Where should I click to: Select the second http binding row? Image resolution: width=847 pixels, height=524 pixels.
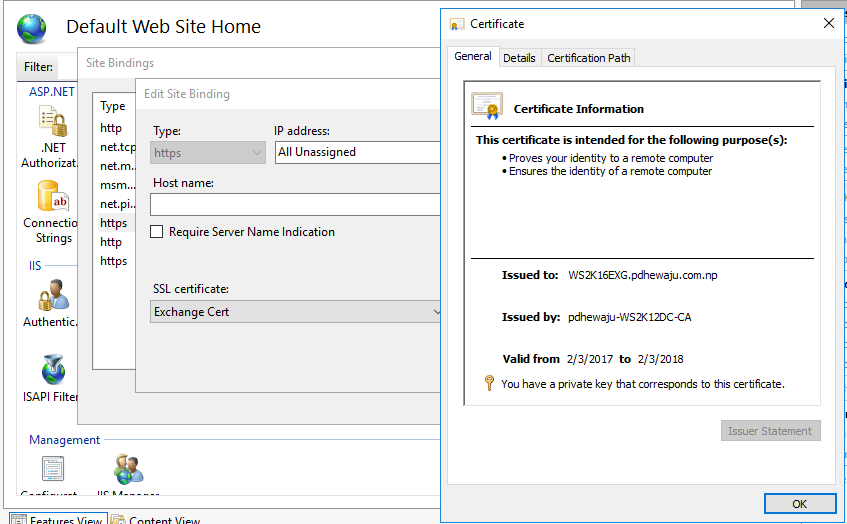116,242
